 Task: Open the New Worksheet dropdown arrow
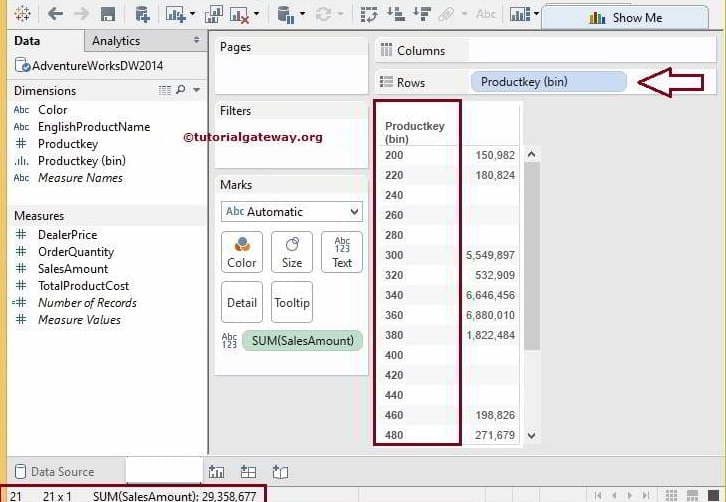[193, 14]
